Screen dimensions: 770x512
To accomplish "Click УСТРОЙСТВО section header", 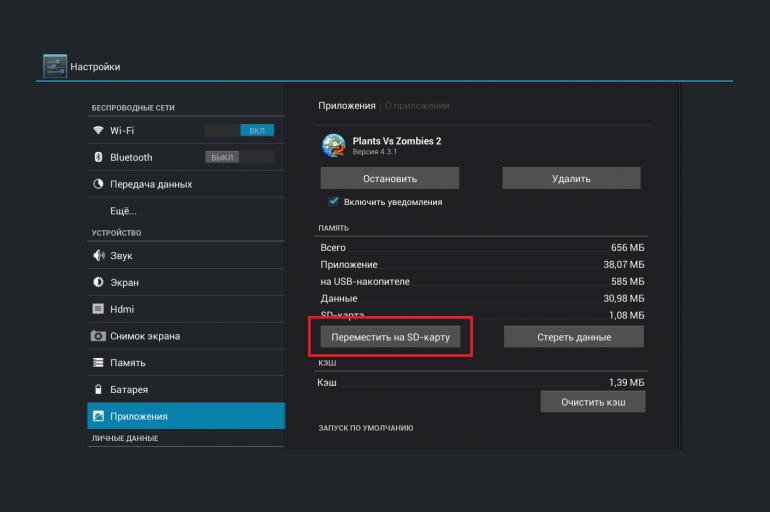I will (x=116, y=233).
